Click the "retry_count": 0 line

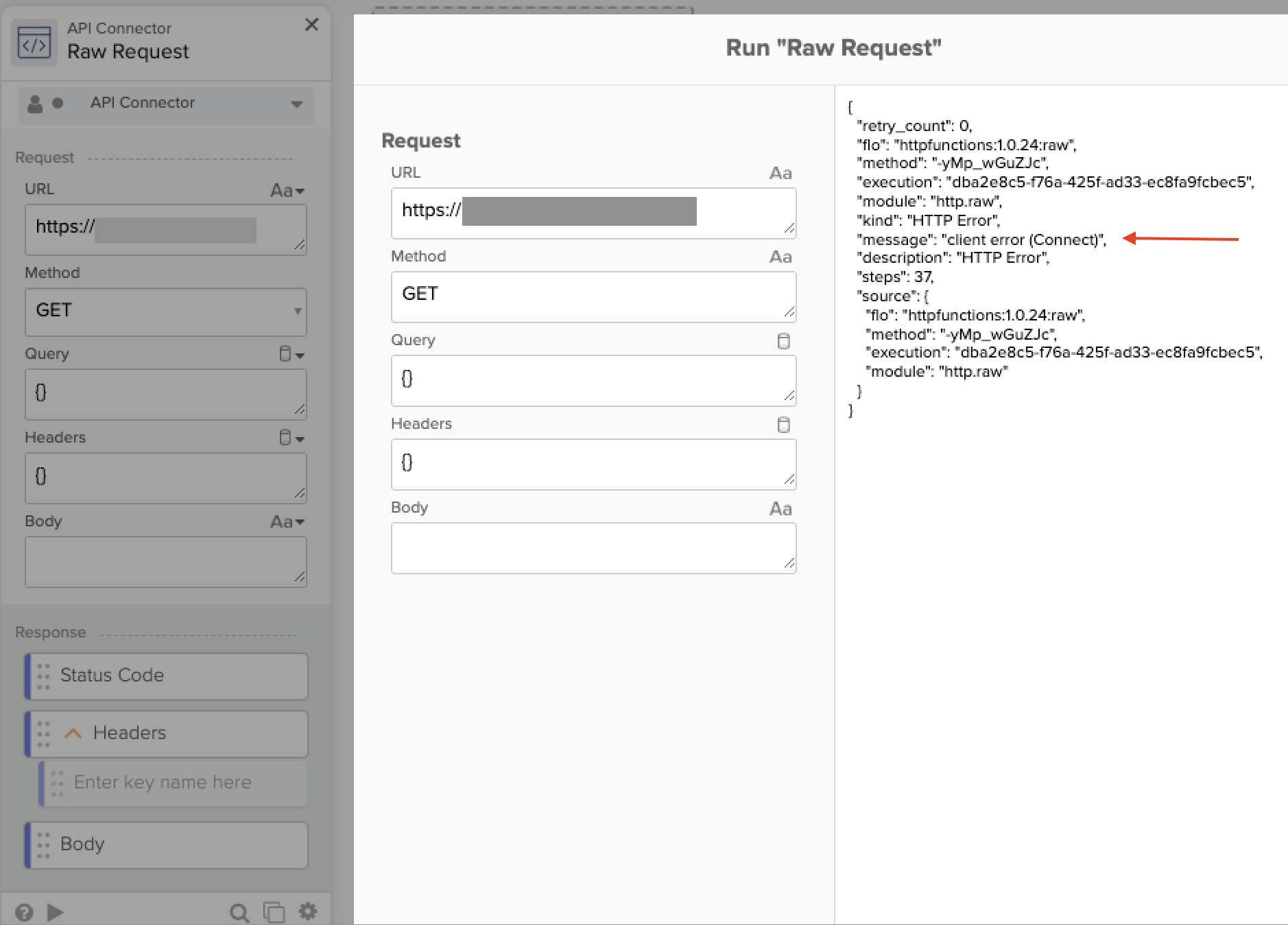pyautogui.click(x=914, y=126)
